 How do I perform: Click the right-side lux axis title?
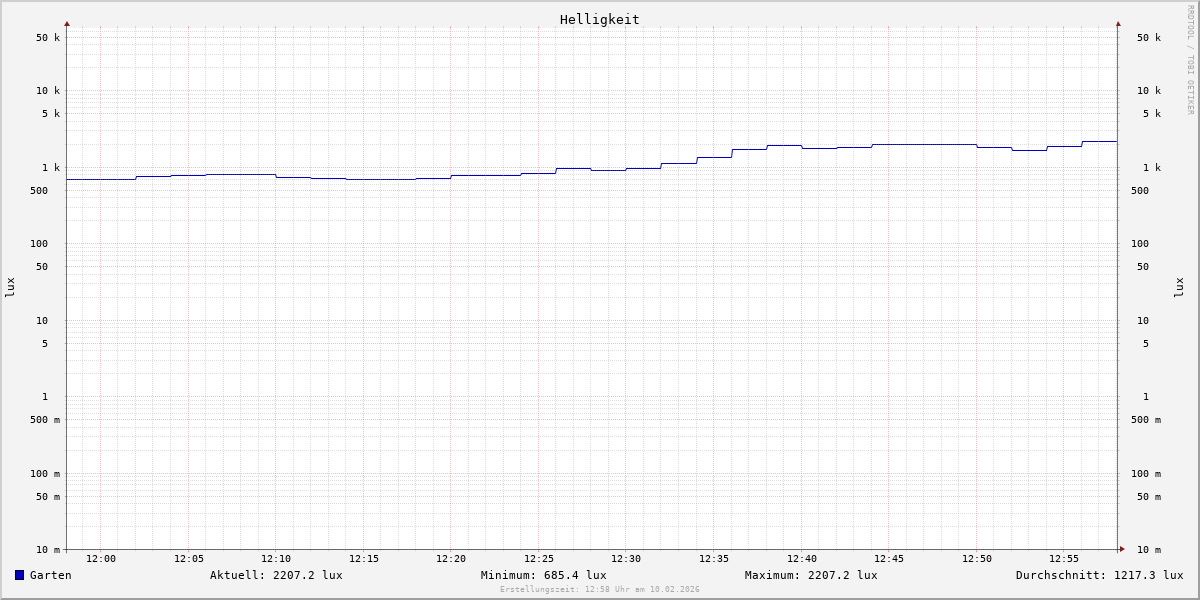click(1179, 287)
